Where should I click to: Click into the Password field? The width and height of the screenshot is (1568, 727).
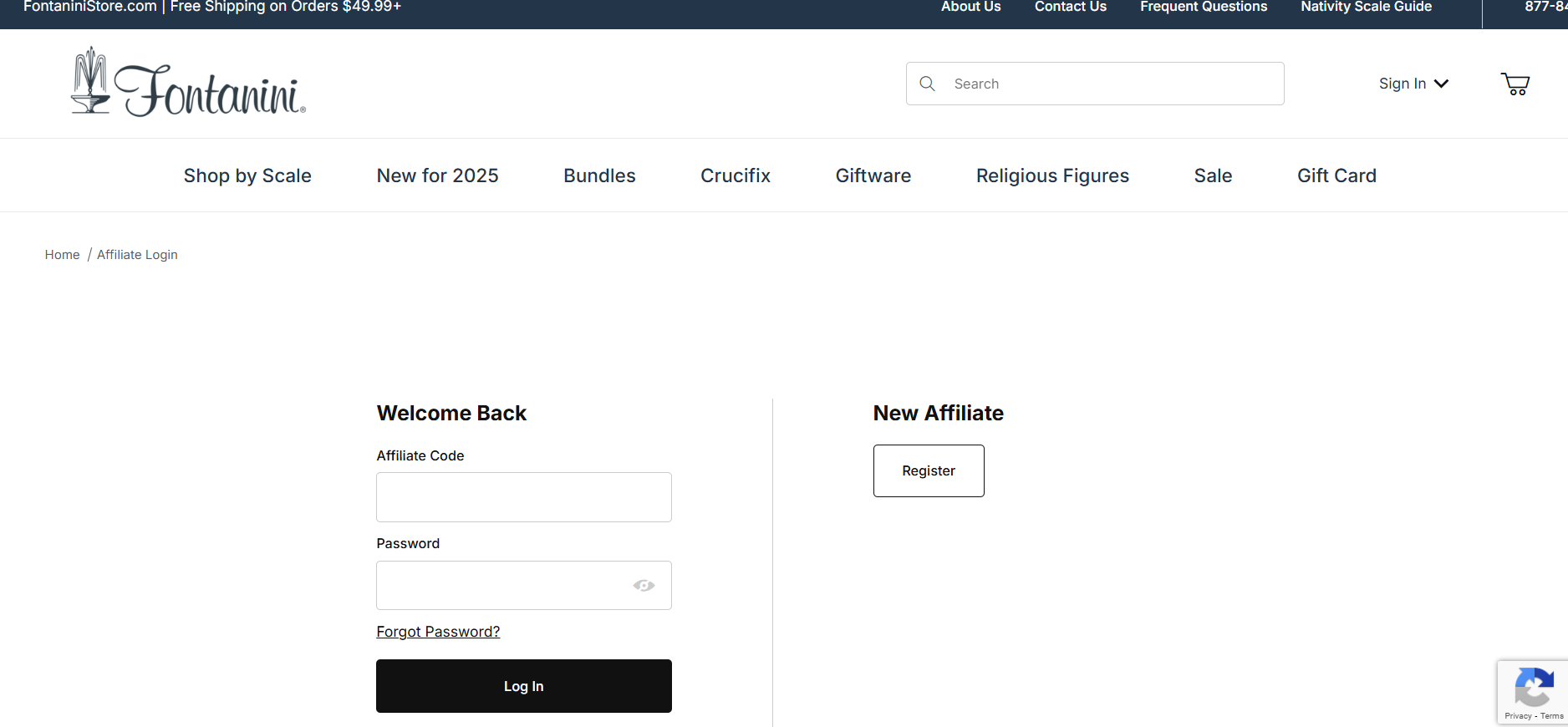[501, 586]
